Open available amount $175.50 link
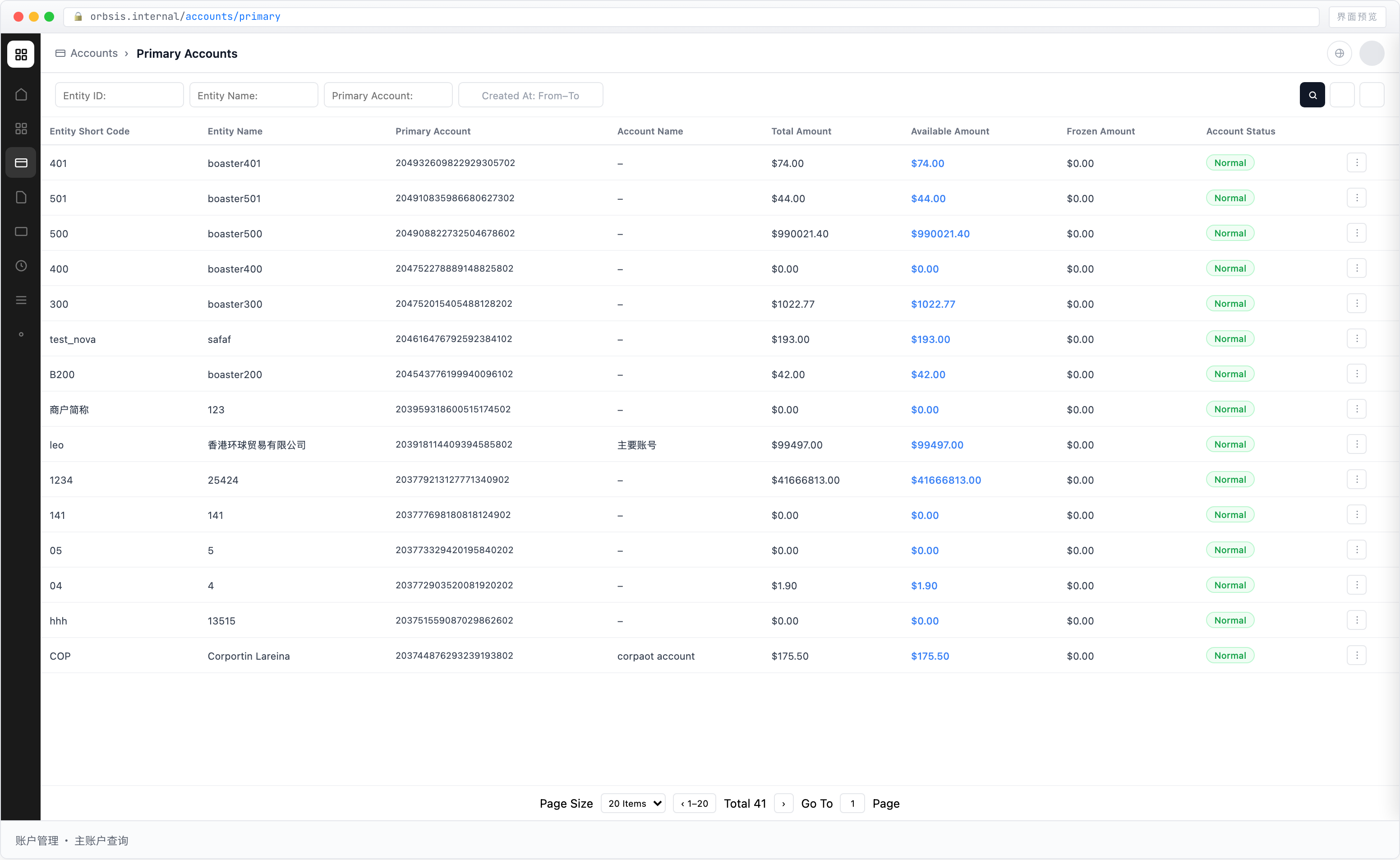Image resolution: width=1400 pixels, height=860 pixels. click(930, 657)
